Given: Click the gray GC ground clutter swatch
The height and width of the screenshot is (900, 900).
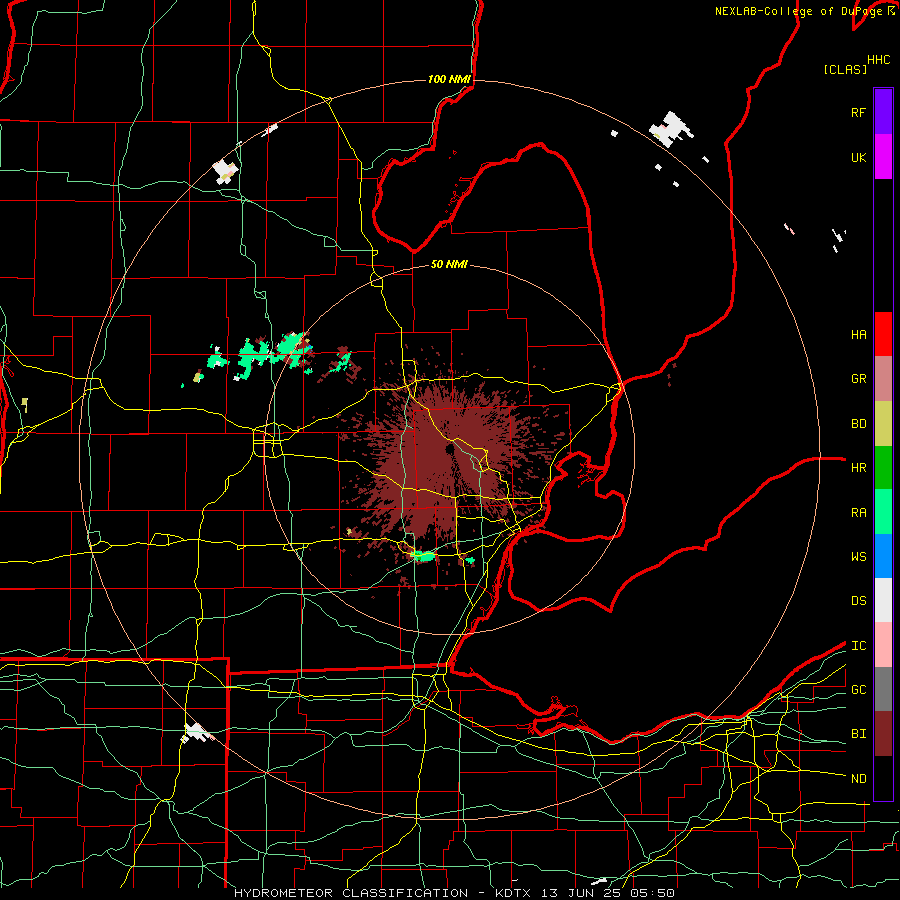Looking at the screenshot, I should click(883, 689).
